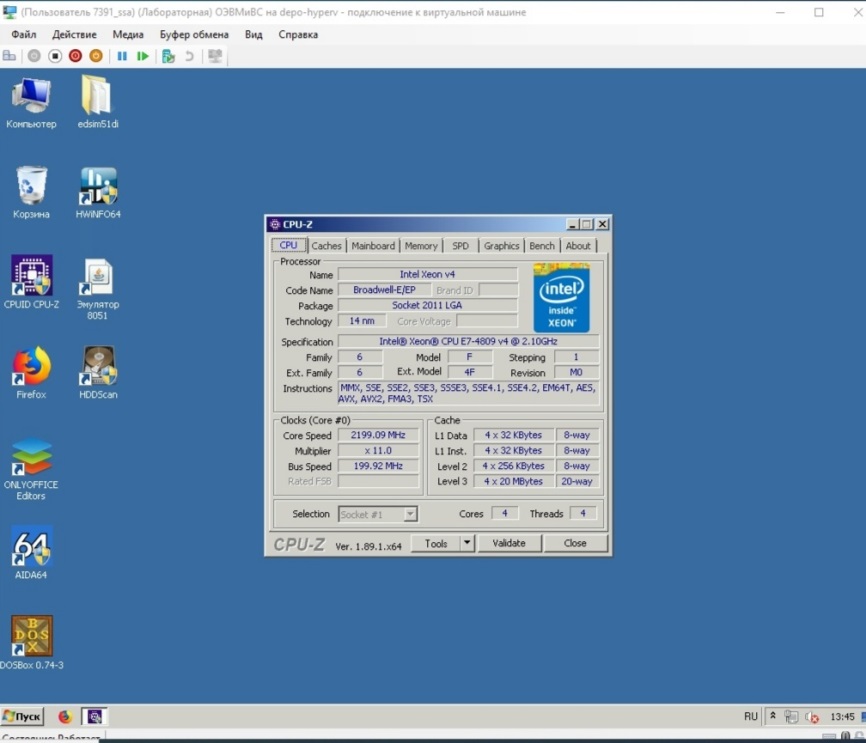The height and width of the screenshot is (743, 866).
Task: Click the red Shut Down toolbar icon
Action: (x=75, y=56)
